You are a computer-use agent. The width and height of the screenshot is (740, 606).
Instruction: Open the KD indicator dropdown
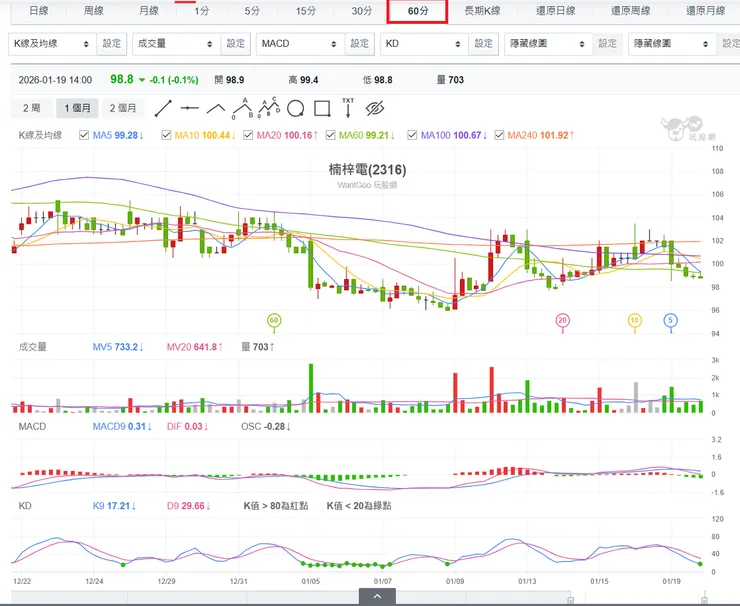pos(424,44)
